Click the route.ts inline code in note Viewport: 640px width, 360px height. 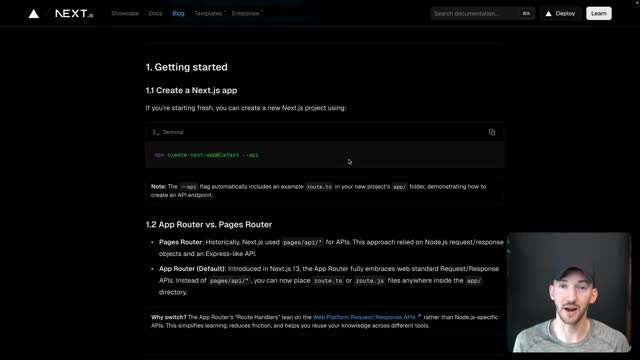[x=319, y=187]
